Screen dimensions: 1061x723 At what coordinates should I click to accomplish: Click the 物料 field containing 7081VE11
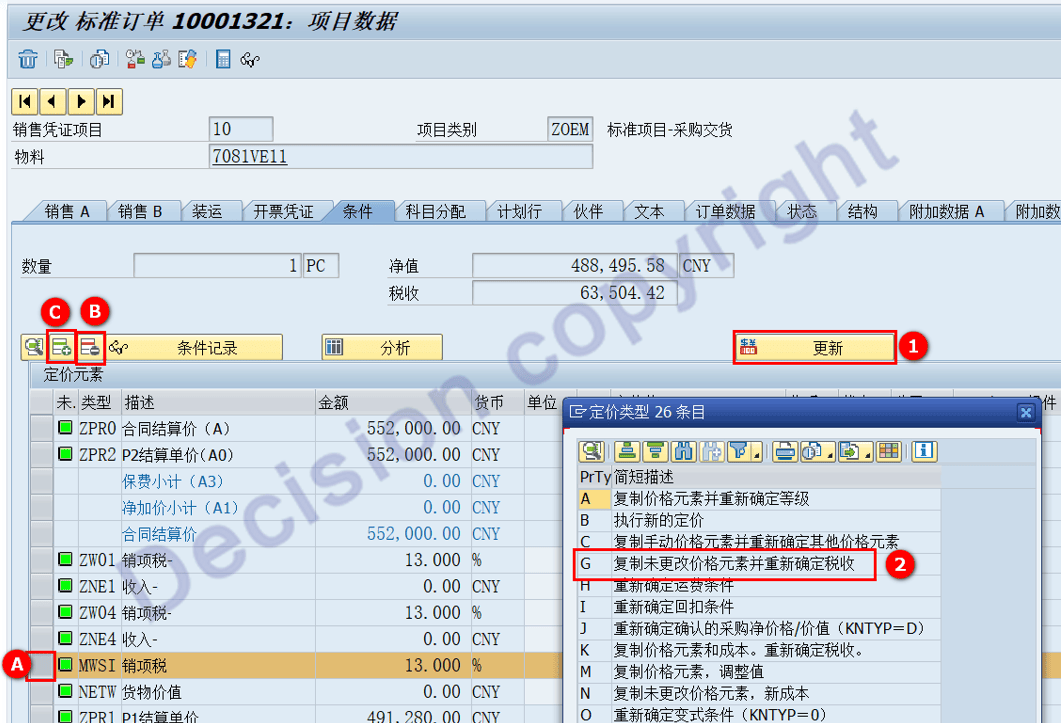400,157
